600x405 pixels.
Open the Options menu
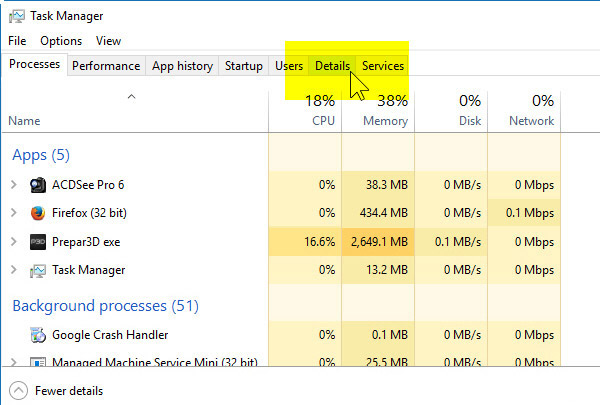coord(61,41)
